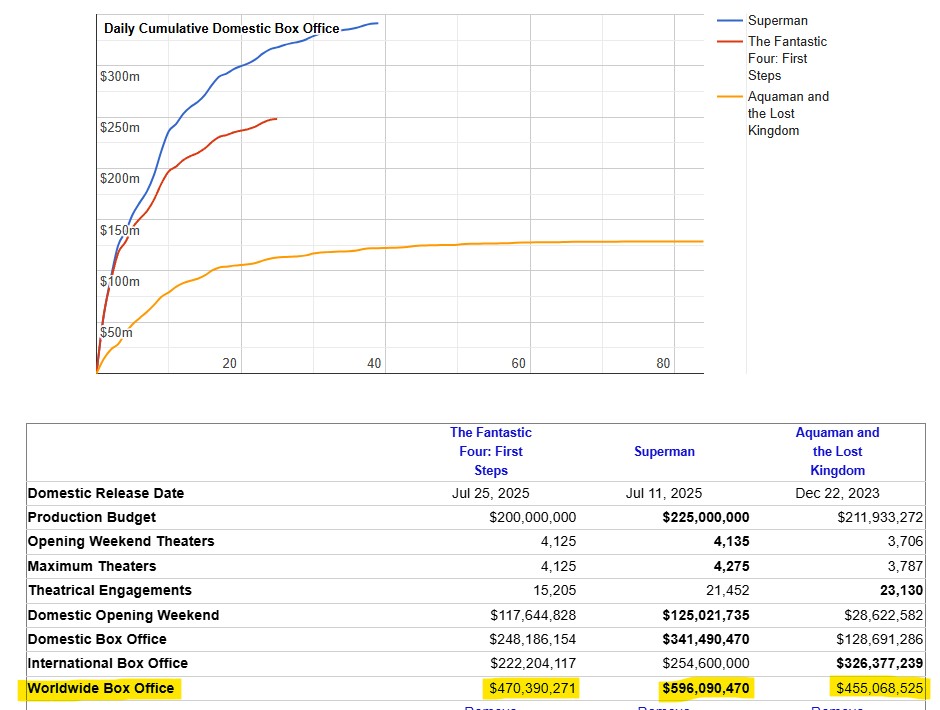Click the Daily Cumulative Domestic Box Office chart title
The width and height of the screenshot is (940, 710).
click(222, 28)
